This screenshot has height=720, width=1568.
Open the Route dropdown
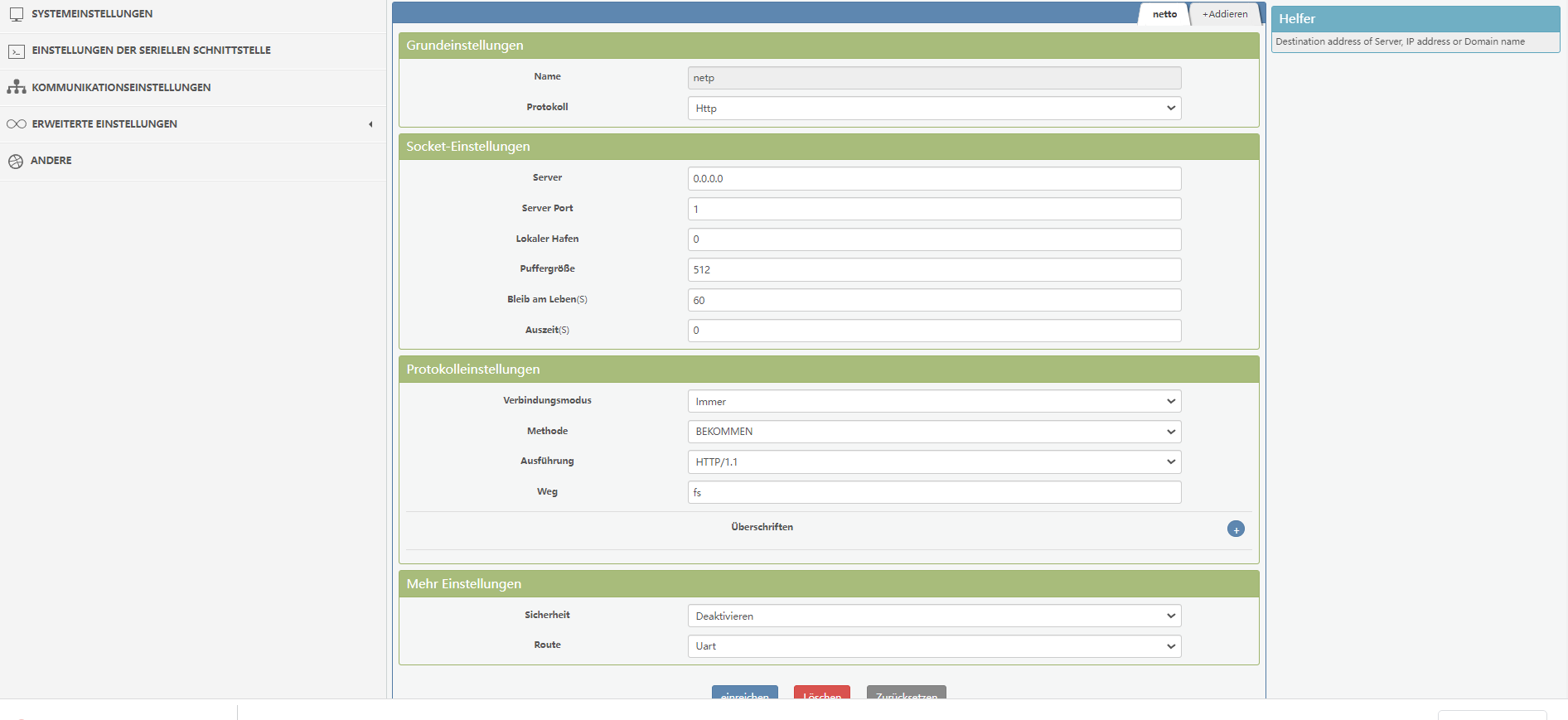click(x=934, y=646)
